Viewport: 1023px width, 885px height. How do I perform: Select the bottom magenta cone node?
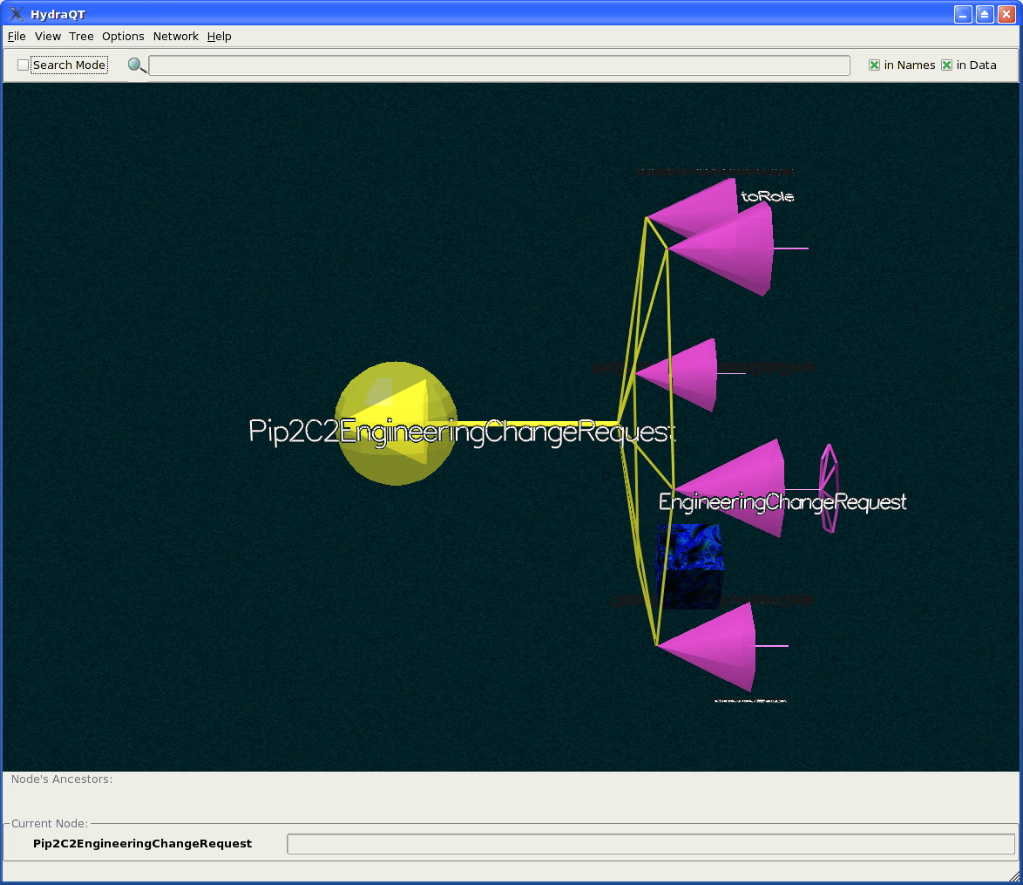(x=708, y=646)
